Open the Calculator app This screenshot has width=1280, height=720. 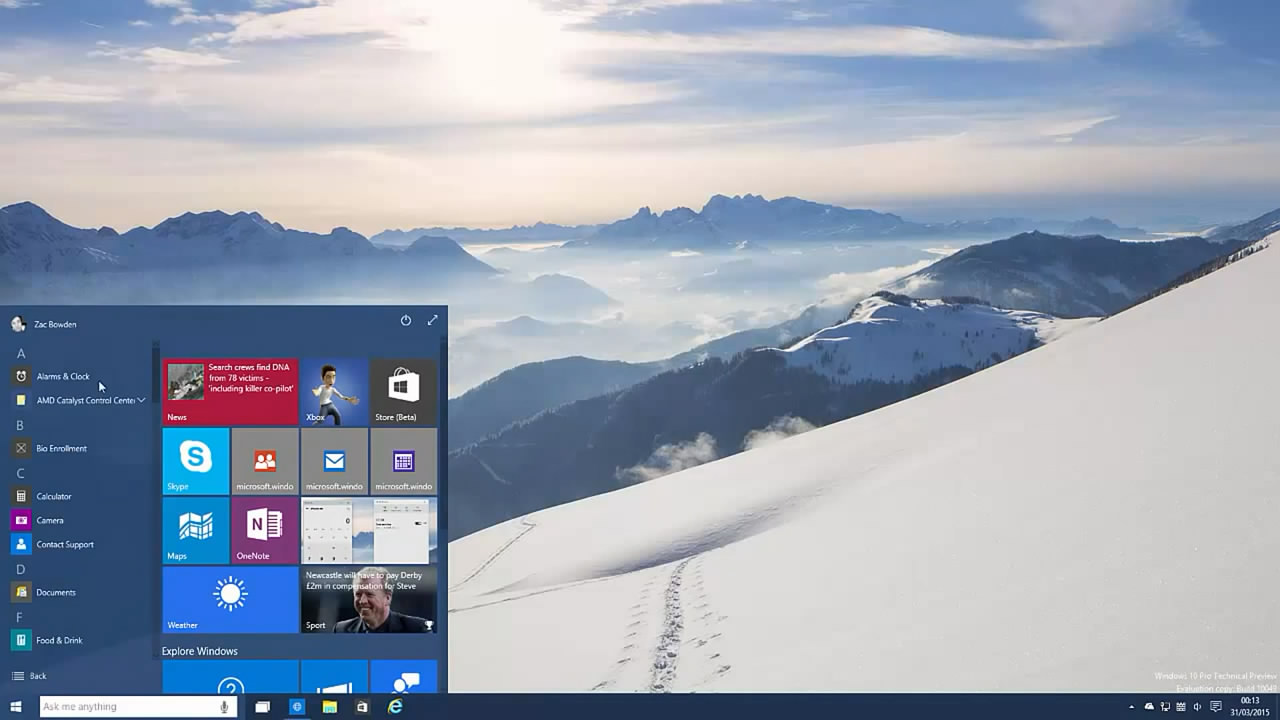tap(52, 496)
